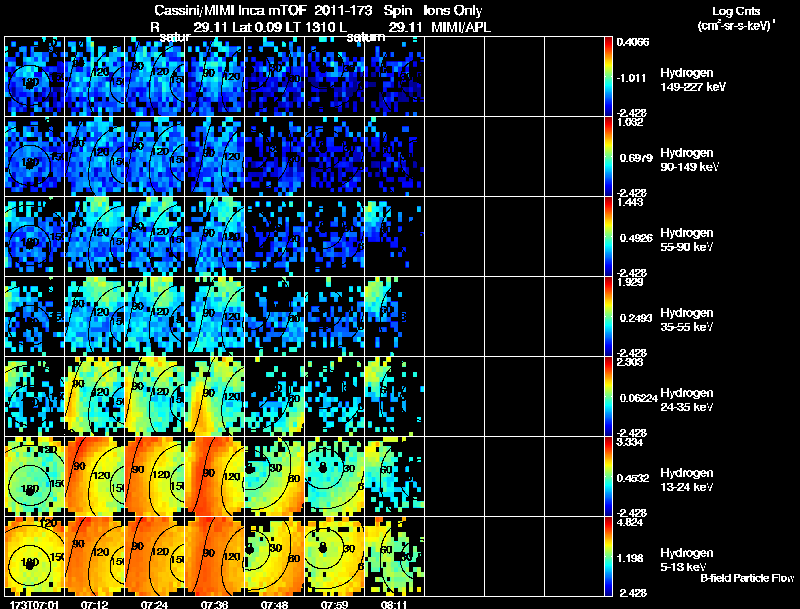Select the 24-35 keV image at 07:48
Image resolution: width=800 pixels, height=609 pixels.
274,397
